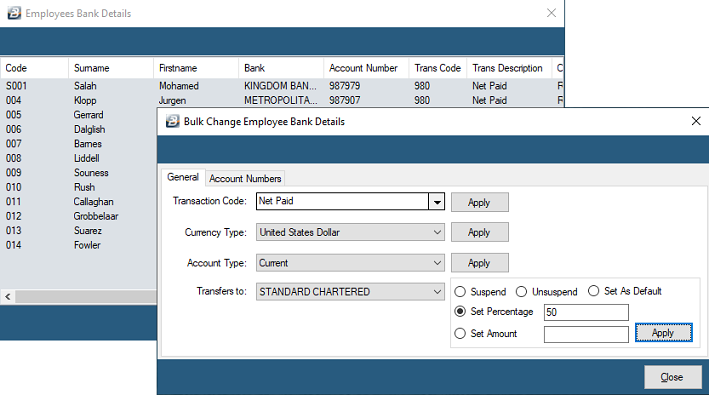Screen dimensions: 709x395
Task: Switch to the Account Numbers tab
Action: click(245, 179)
